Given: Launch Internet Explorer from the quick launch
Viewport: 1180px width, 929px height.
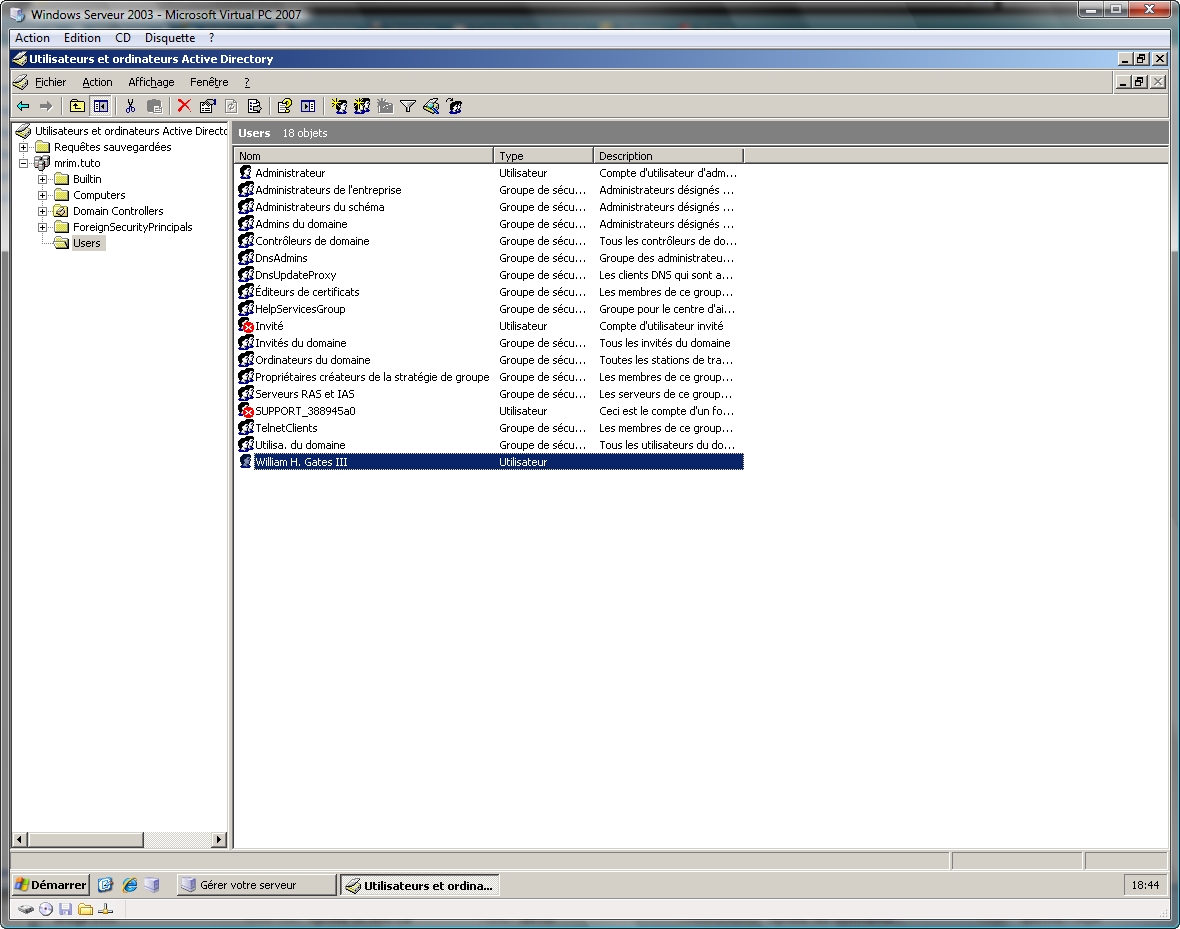Looking at the screenshot, I should 129,885.
